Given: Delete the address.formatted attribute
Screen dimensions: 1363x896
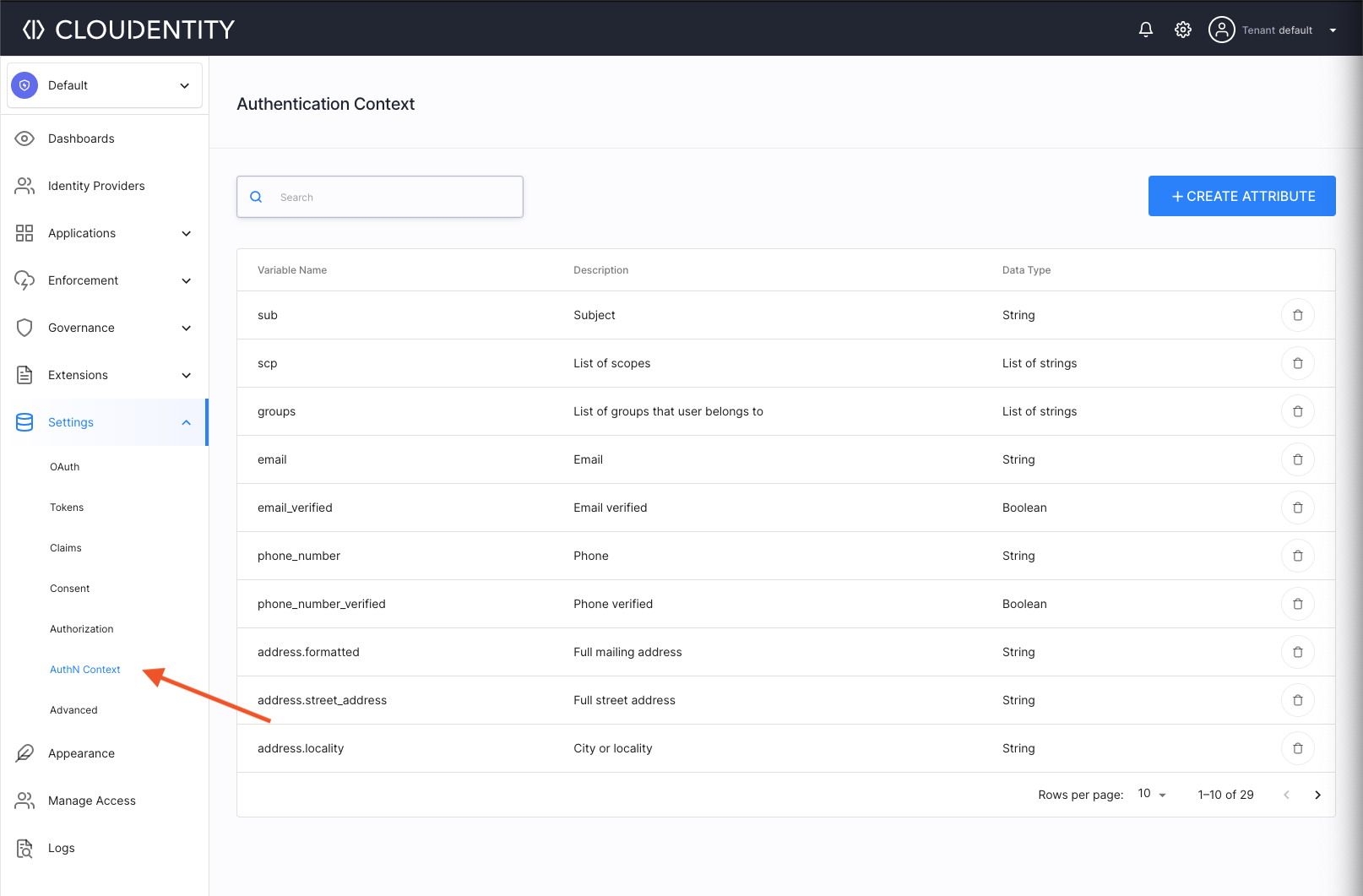Looking at the screenshot, I should coord(1298,652).
